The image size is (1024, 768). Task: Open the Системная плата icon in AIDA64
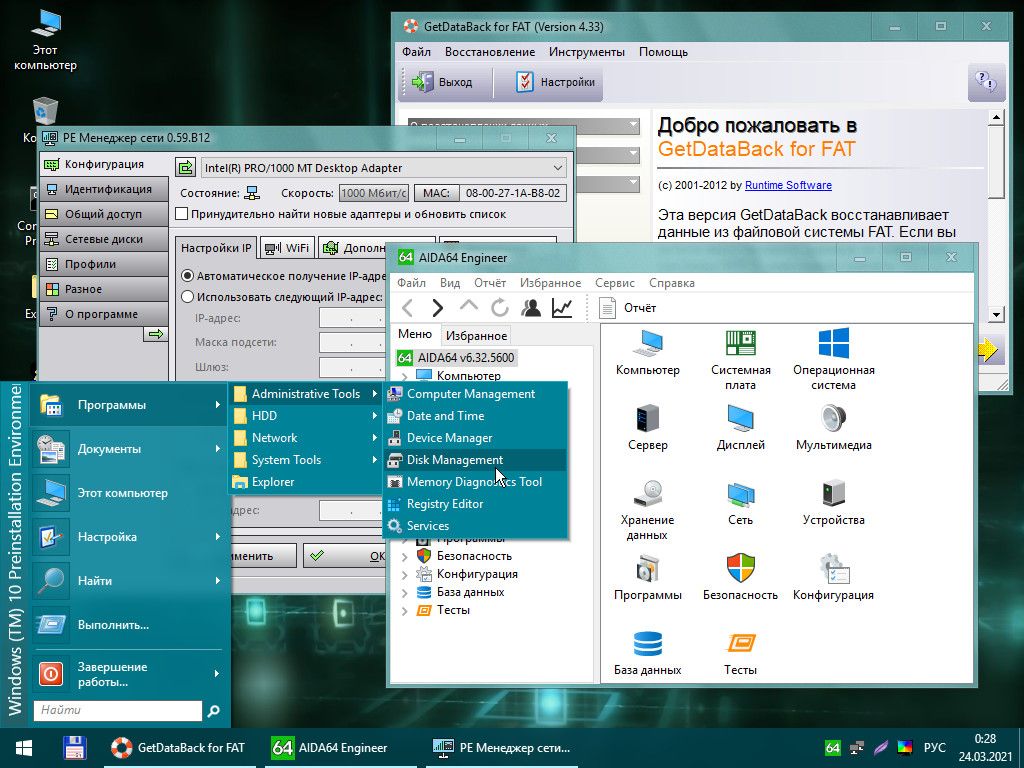click(740, 344)
